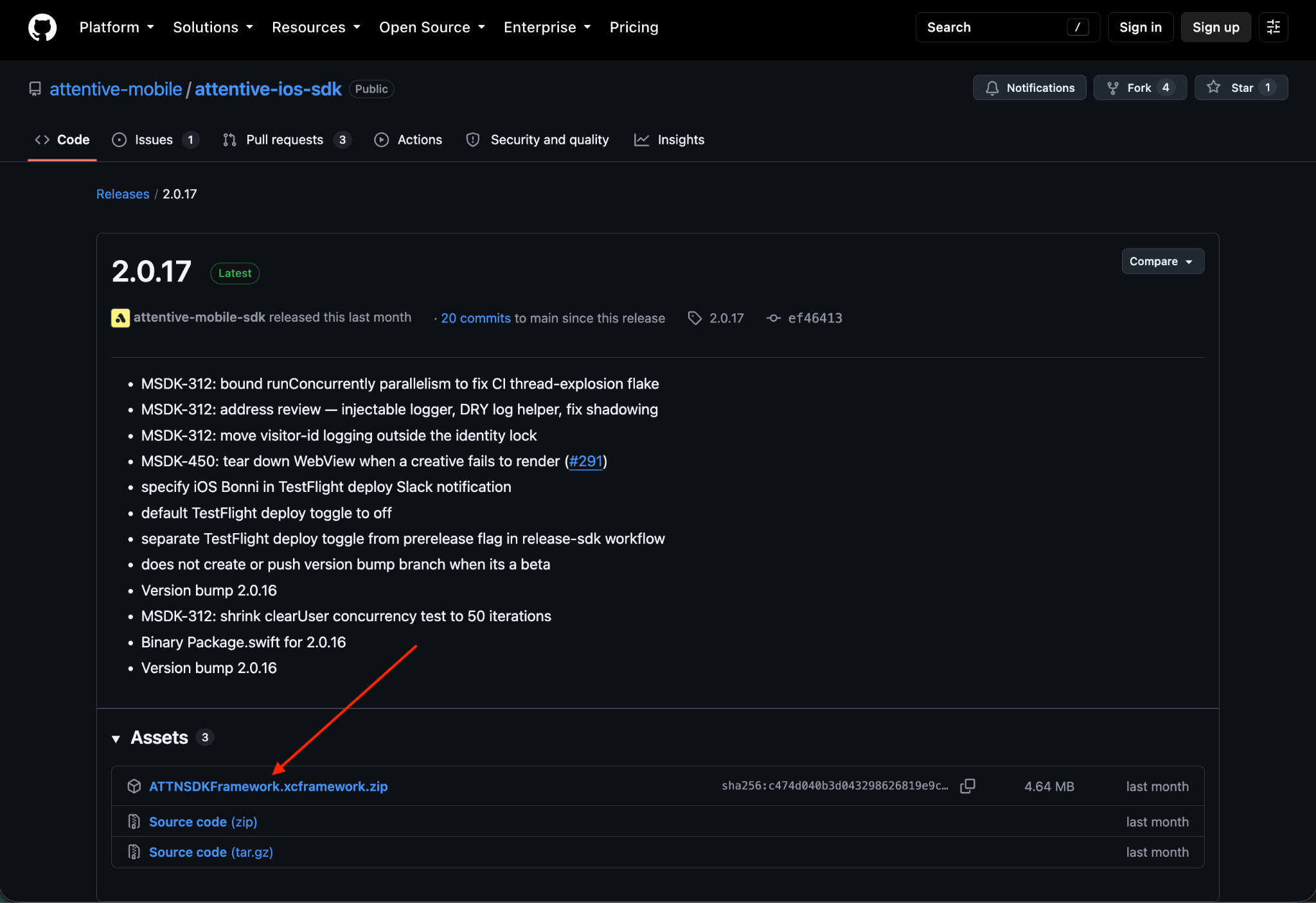Click the Sign up button
This screenshot has height=903, width=1316.
coord(1215,27)
